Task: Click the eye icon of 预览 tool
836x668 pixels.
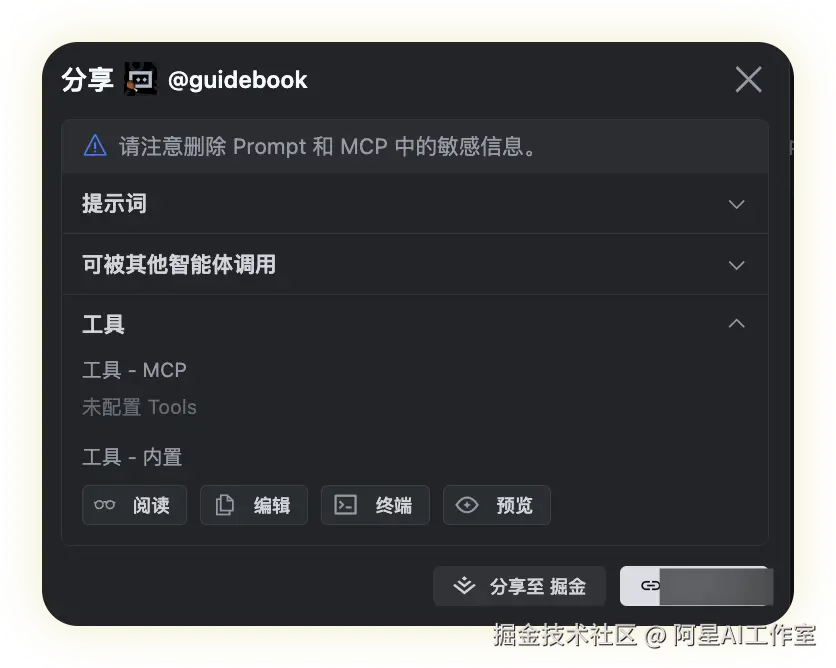Action: click(467, 505)
